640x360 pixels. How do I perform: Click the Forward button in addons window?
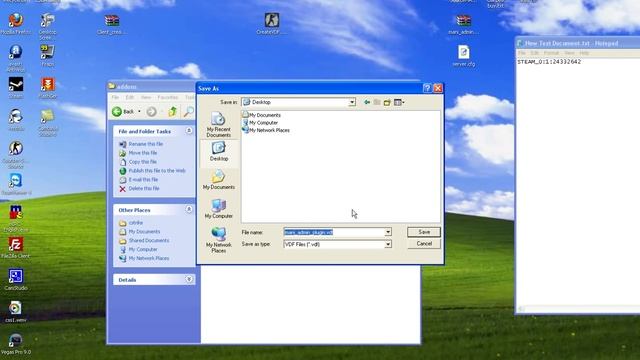[151, 111]
